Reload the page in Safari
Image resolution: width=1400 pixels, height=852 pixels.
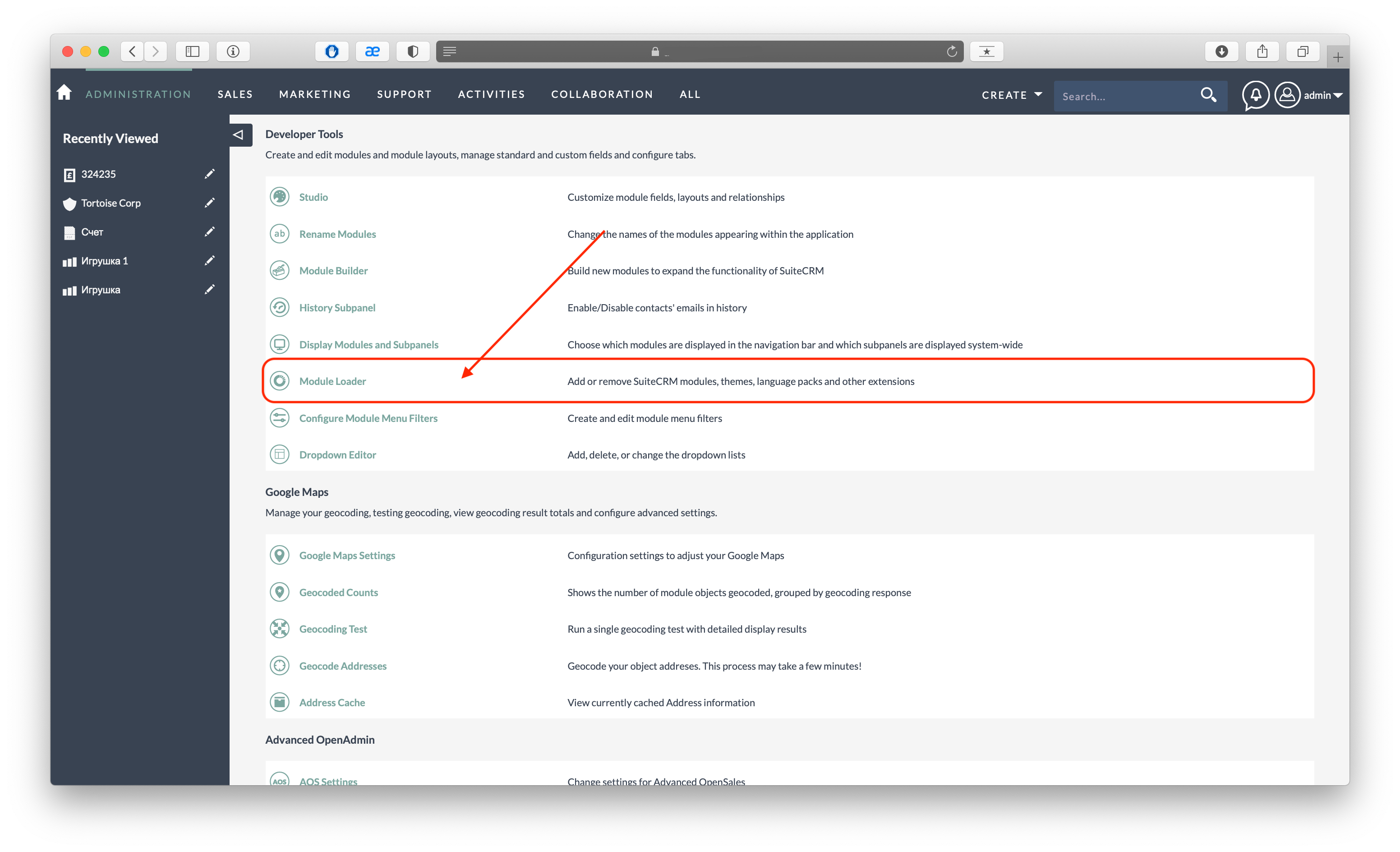(952, 52)
